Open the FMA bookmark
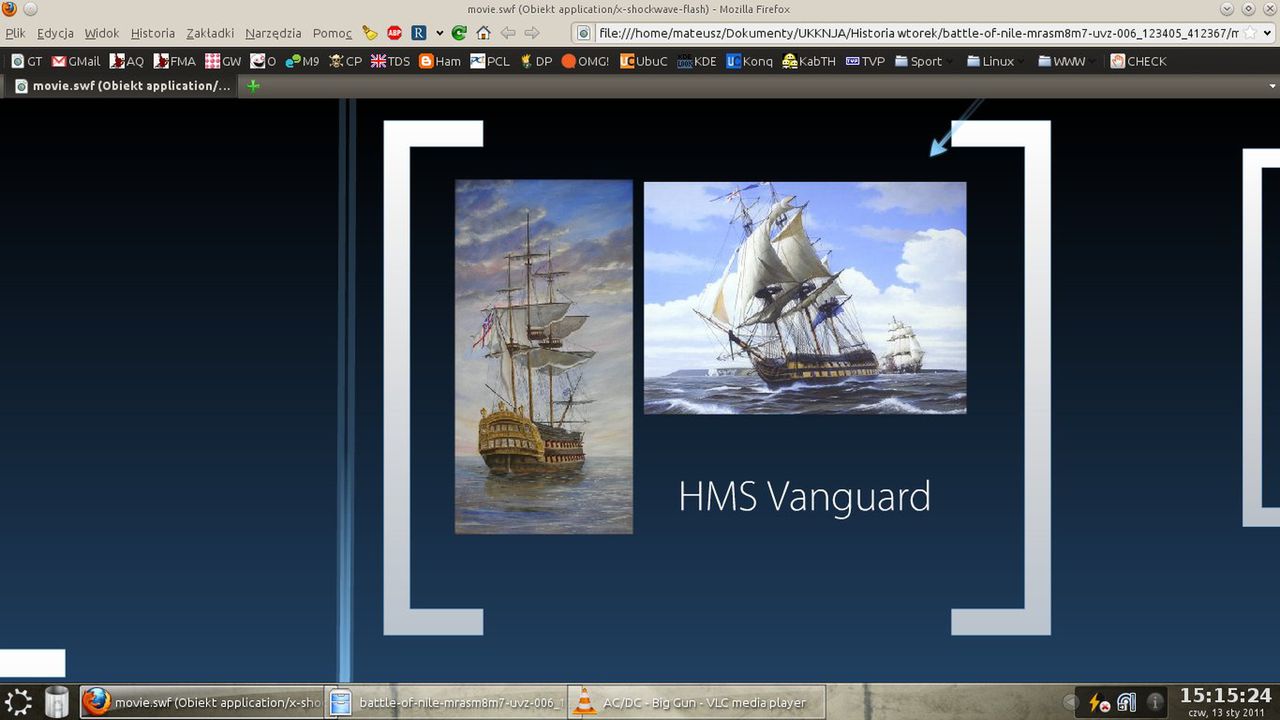Viewport: 1280px width, 720px height. [174, 61]
